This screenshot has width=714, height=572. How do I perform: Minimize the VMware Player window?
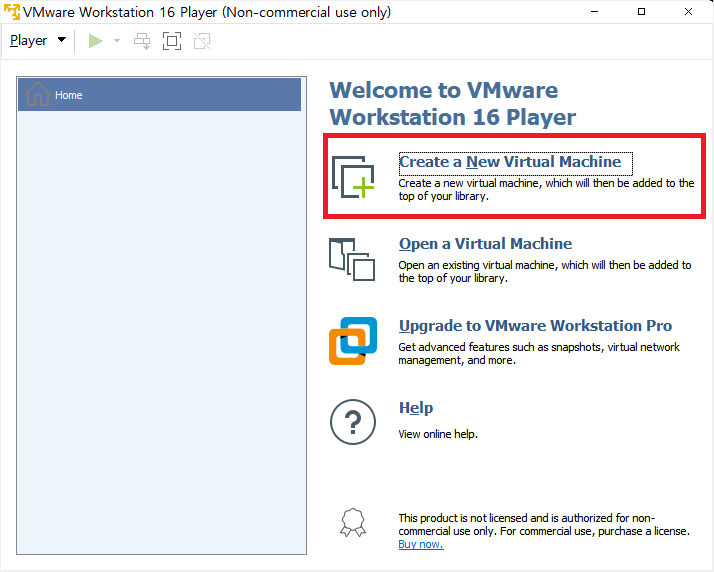click(594, 12)
